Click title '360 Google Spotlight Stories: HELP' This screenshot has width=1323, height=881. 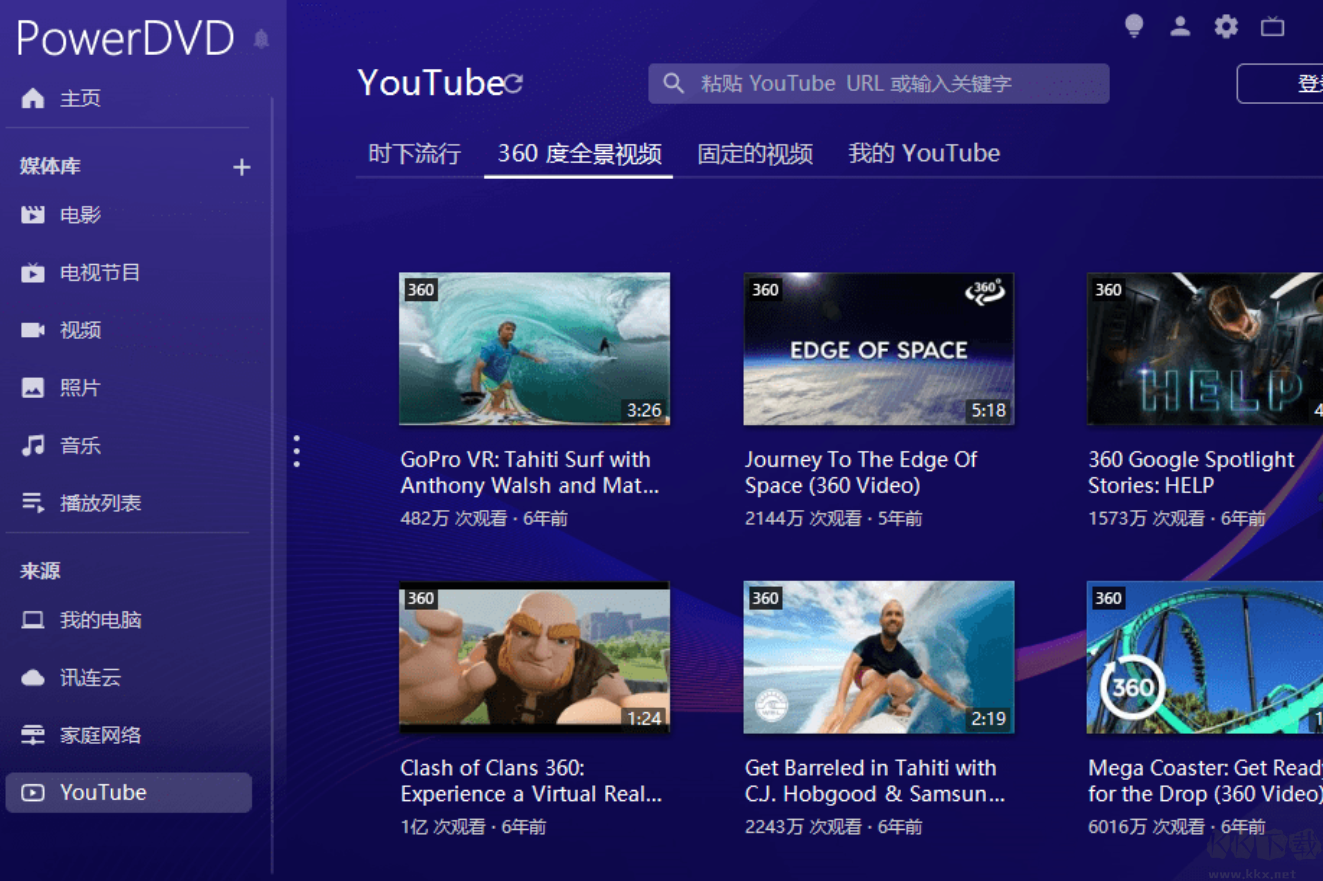click(x=1191, y=473)
